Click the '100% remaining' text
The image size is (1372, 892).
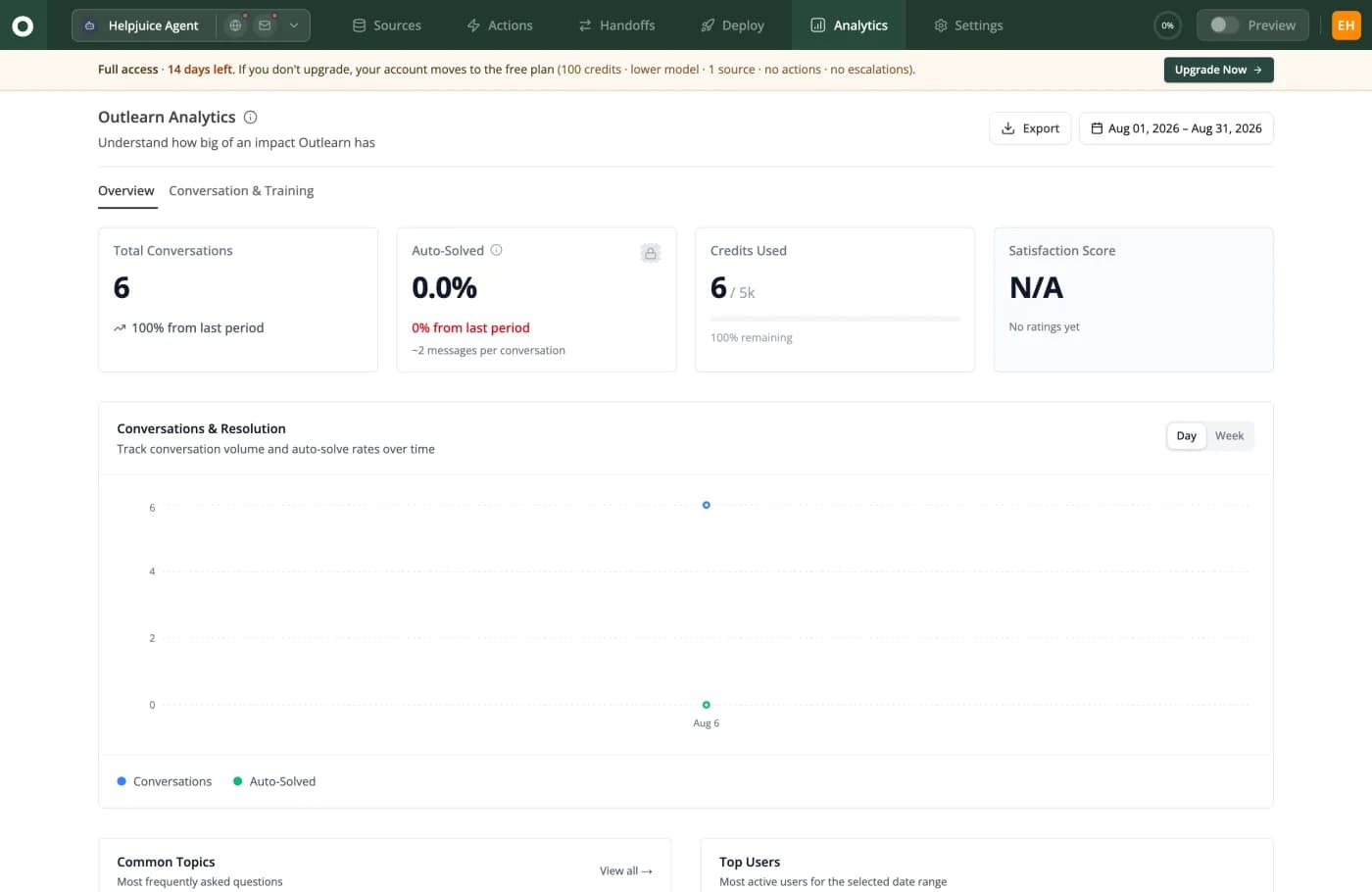pyautogui.click(x=752, y=338)
